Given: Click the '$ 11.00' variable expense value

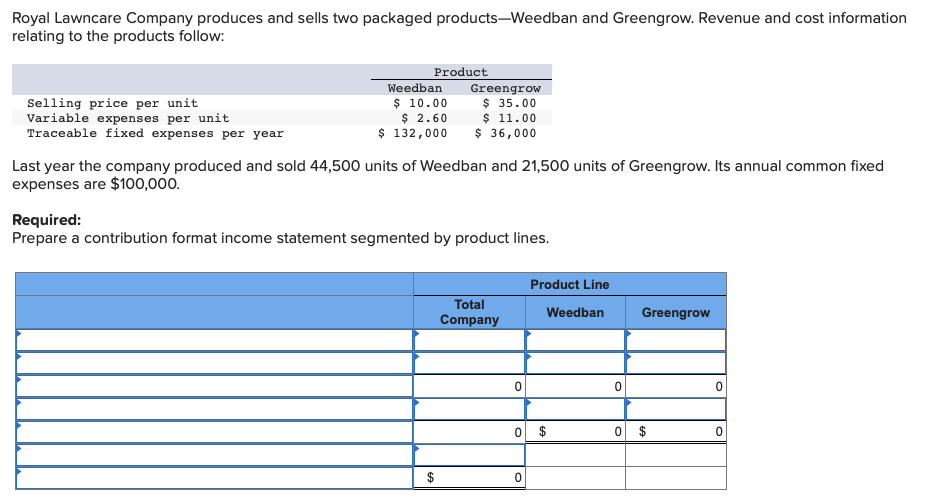Looking at the screenshot, I should click(509, 118).
